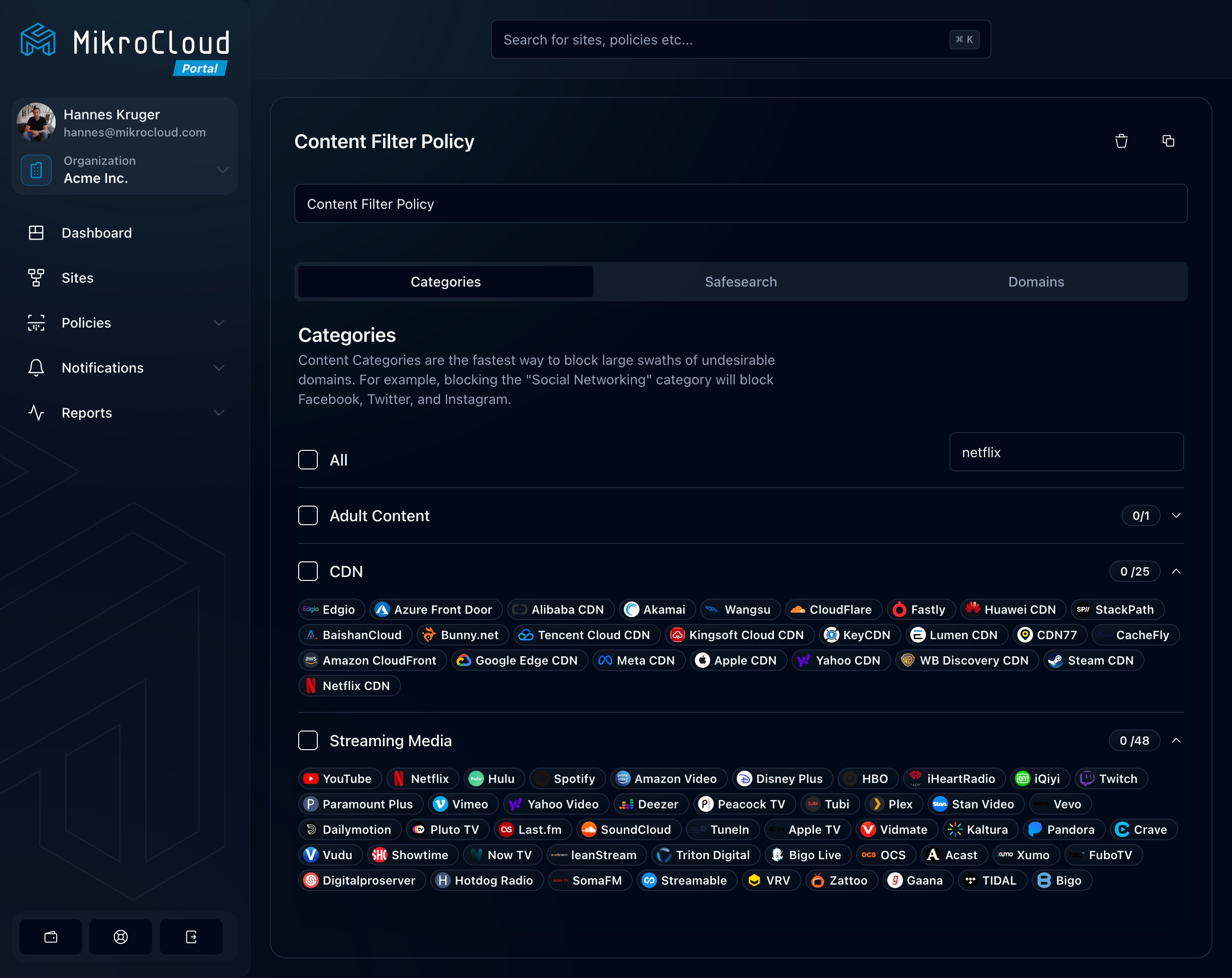Click the Sites sidebar icon

[35, 277]
